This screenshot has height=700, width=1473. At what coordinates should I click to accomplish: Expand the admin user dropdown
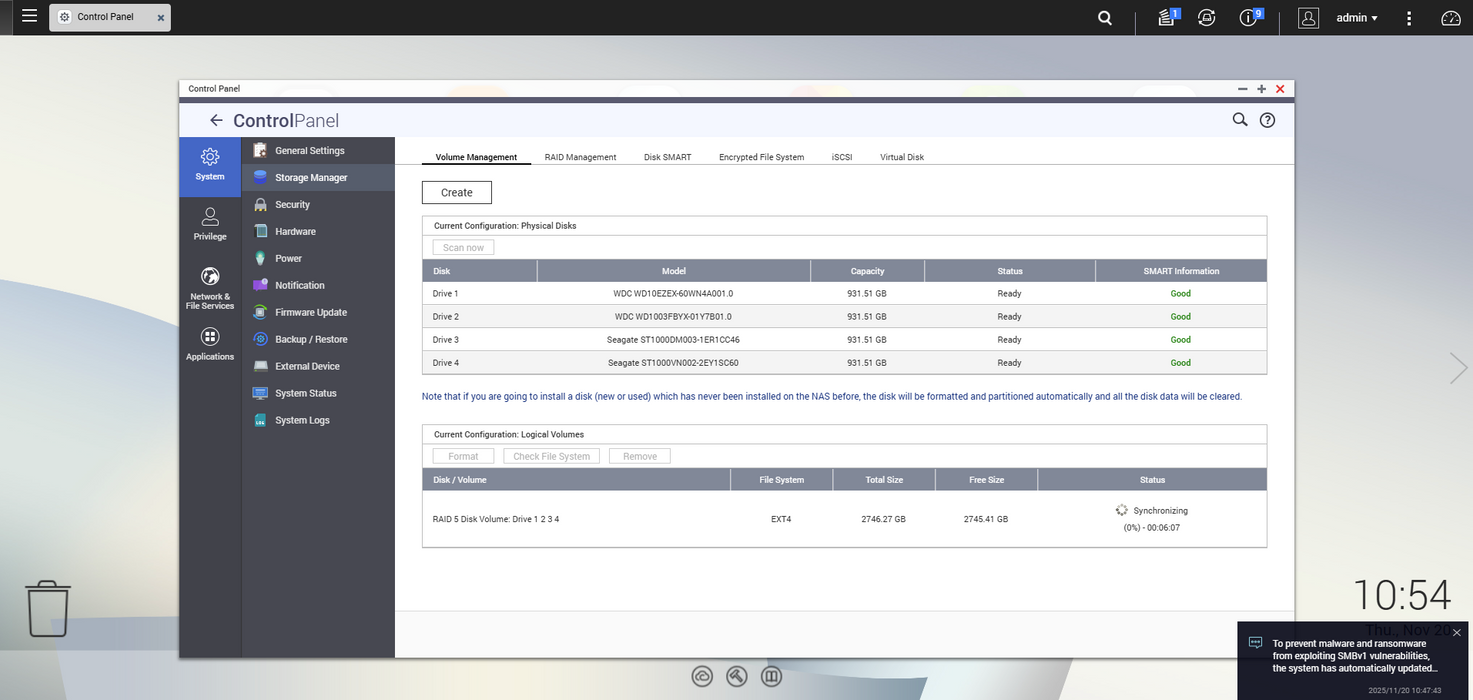(x=1356, y=18)
